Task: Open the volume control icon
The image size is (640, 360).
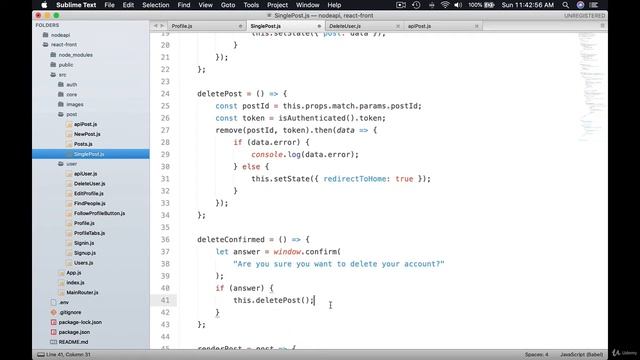Action: [x=458, y=5]
